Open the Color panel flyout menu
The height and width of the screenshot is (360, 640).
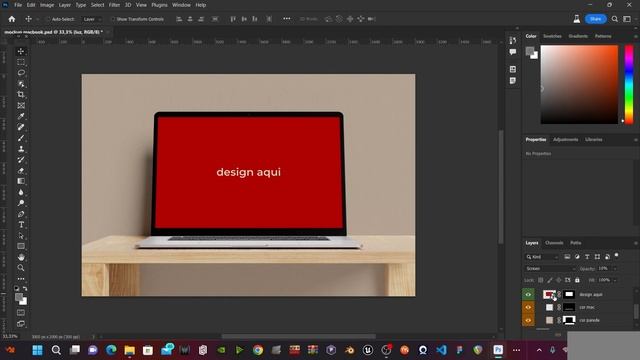636,36
